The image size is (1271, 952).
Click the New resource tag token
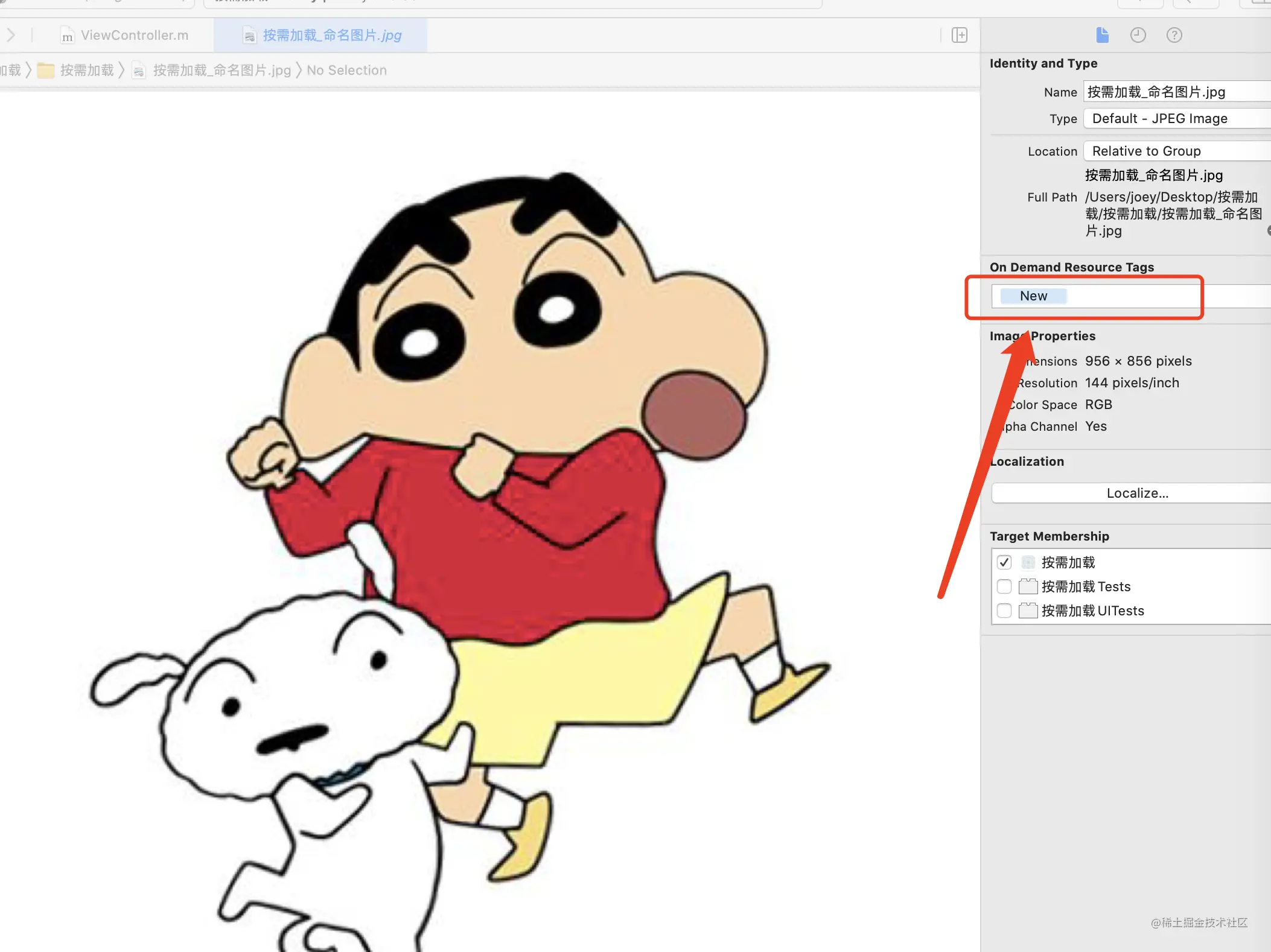pyautogui.click(x=1033, y=296)
